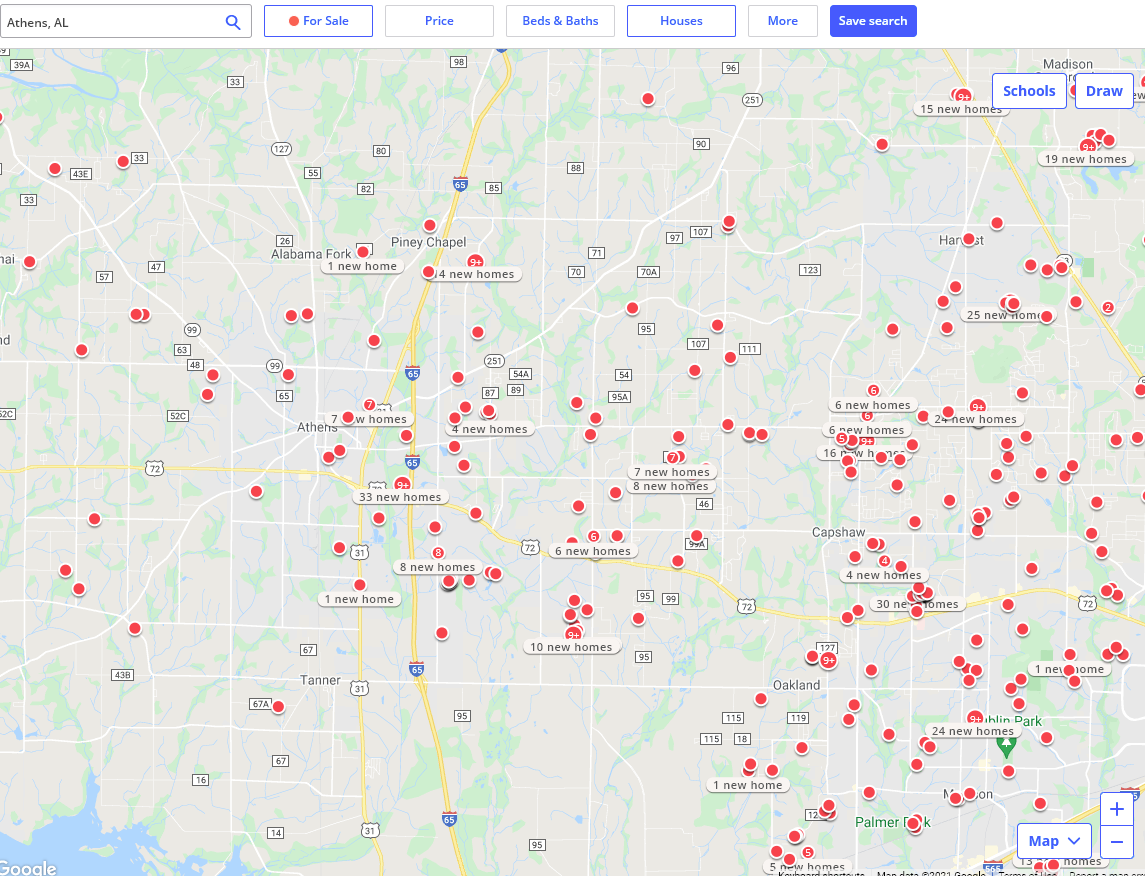This screenshot has height=876, width=1145.
Task: Open the Beds & Baths filter
Action: [560, 21]
